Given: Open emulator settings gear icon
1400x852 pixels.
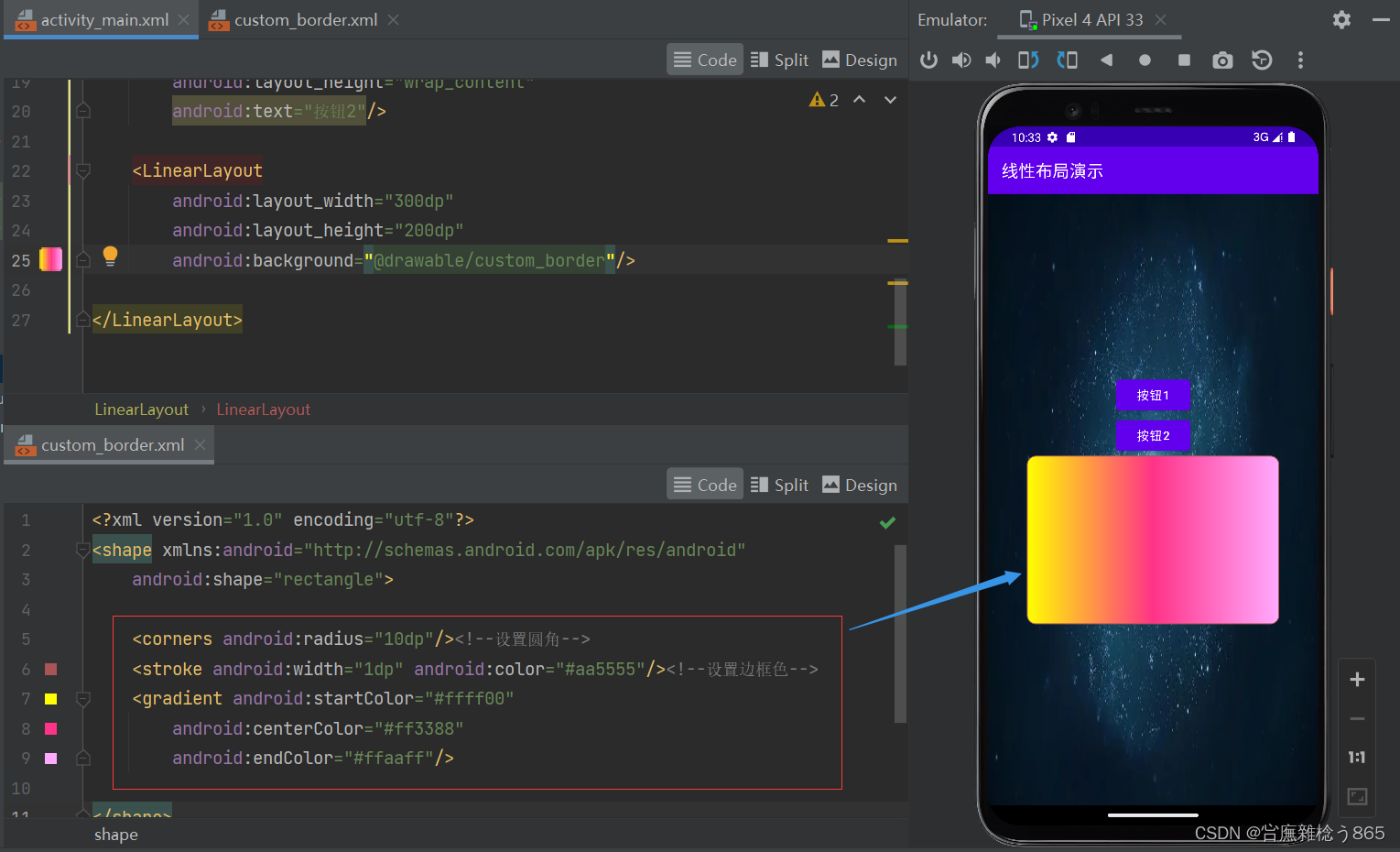Looking at the screenshot, I should click(1341, 19).
